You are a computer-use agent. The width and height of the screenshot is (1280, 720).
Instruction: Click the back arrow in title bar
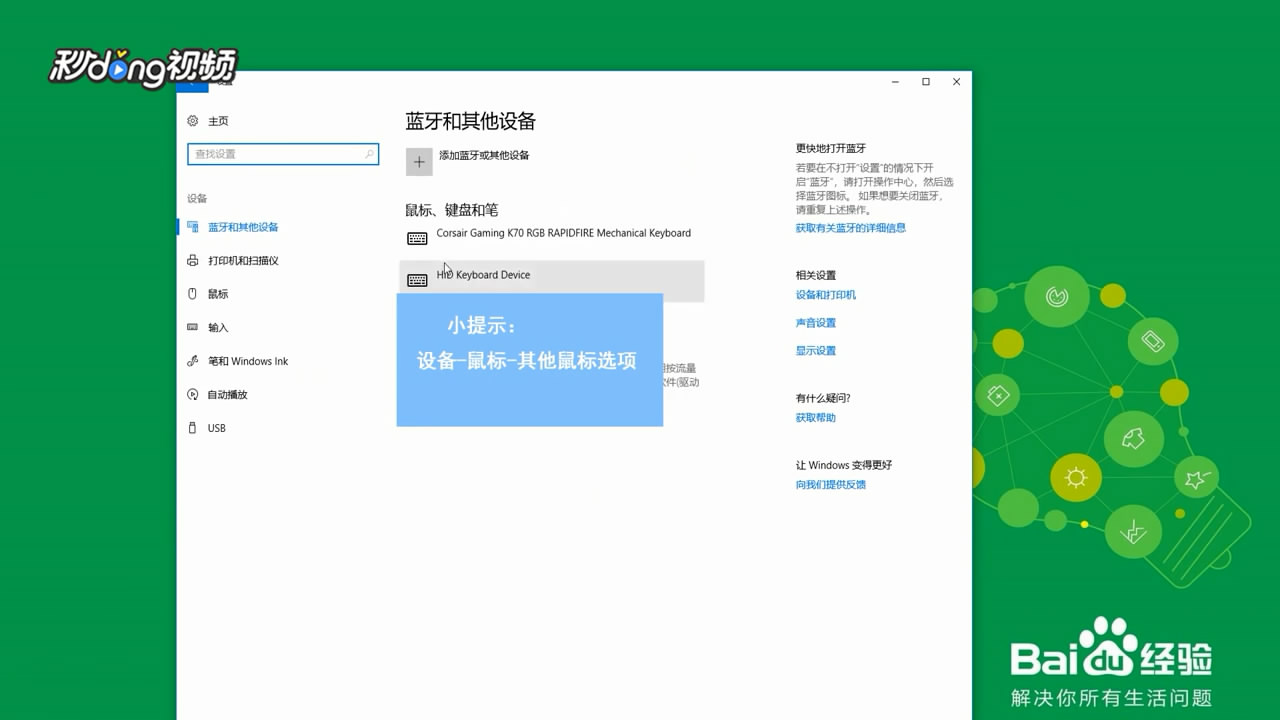click(x=191, y=83)
